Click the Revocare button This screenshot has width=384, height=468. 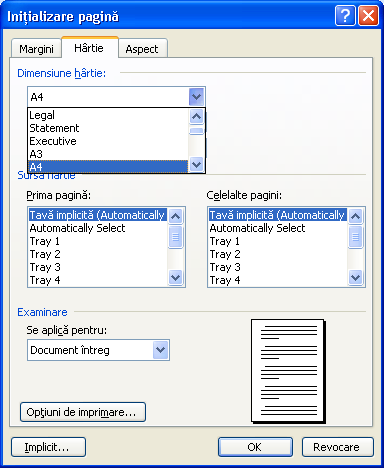click(337, 447)
